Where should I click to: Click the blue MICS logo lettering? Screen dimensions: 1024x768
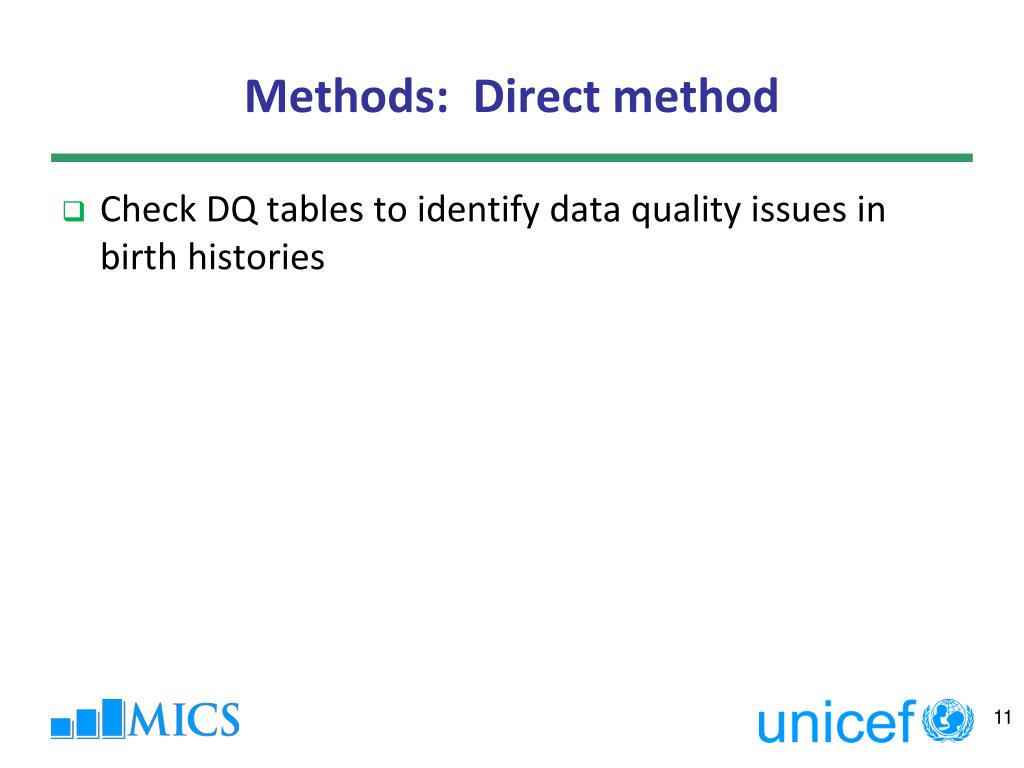(184, 720)
